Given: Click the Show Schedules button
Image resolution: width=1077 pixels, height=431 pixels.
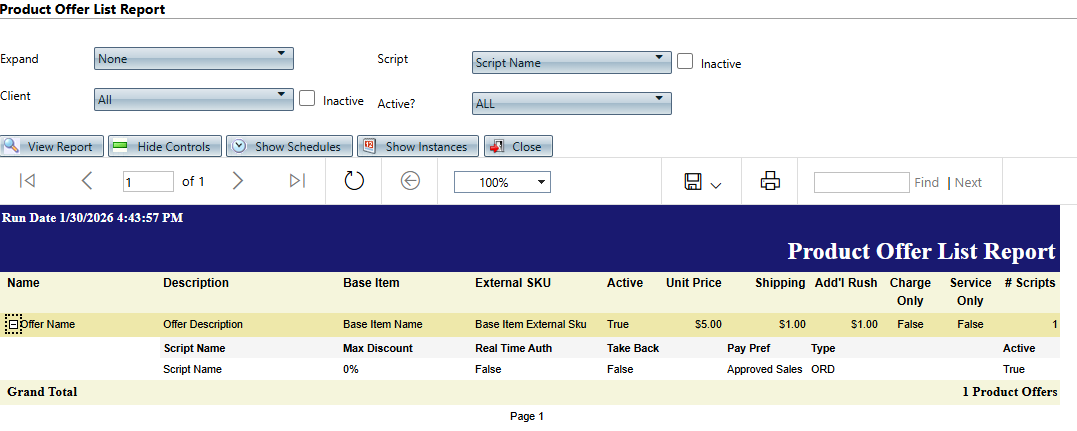Looking at the screenshot, I should (289, 147).
